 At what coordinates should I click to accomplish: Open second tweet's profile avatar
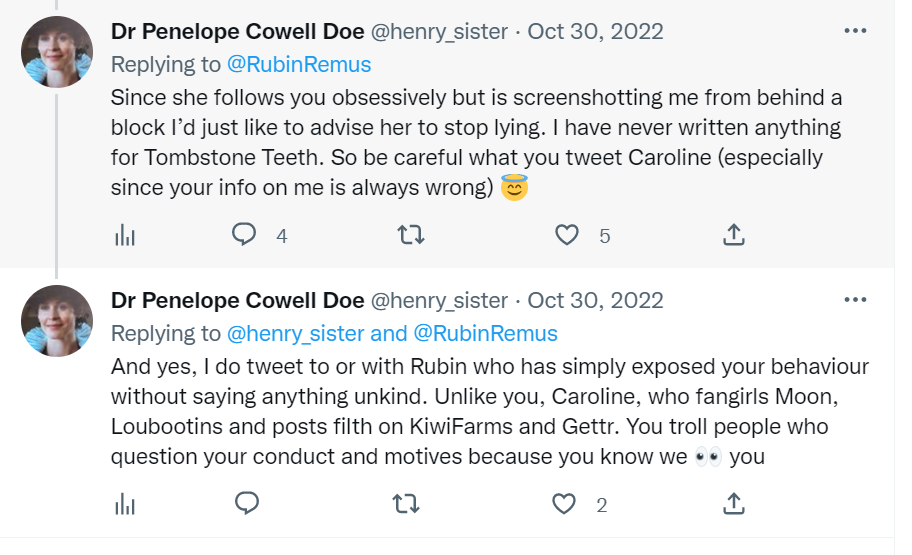57,320
